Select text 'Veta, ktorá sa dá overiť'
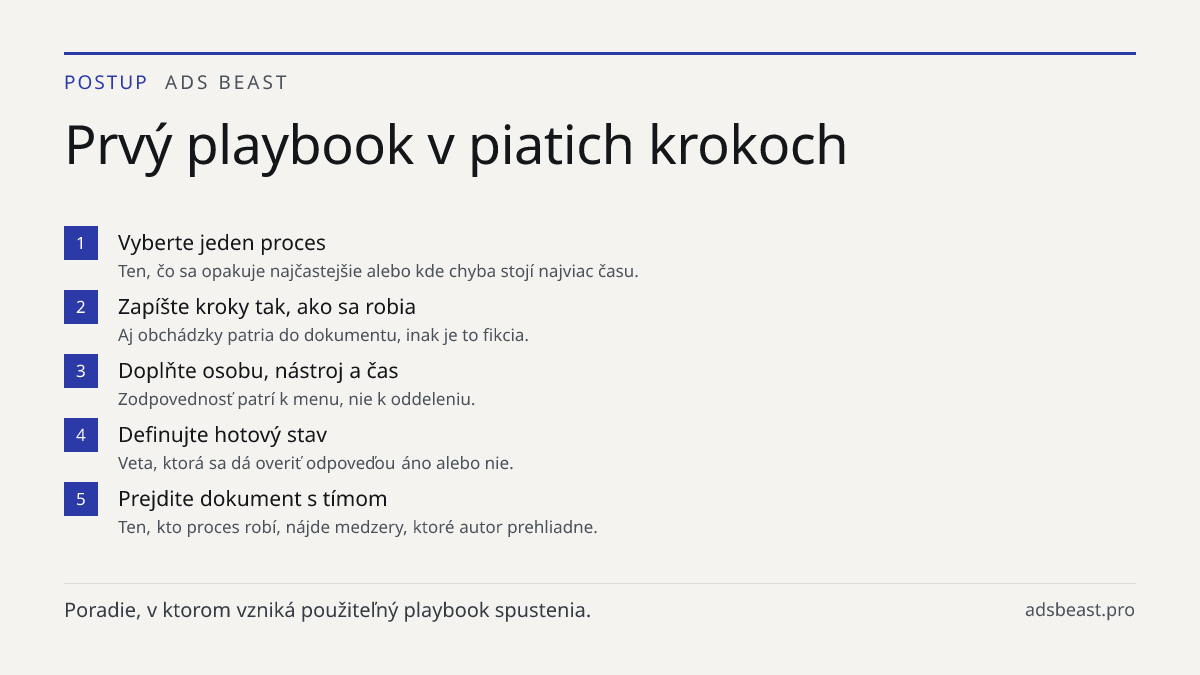This screenshot has width=1200, height=675. [208, 463]
